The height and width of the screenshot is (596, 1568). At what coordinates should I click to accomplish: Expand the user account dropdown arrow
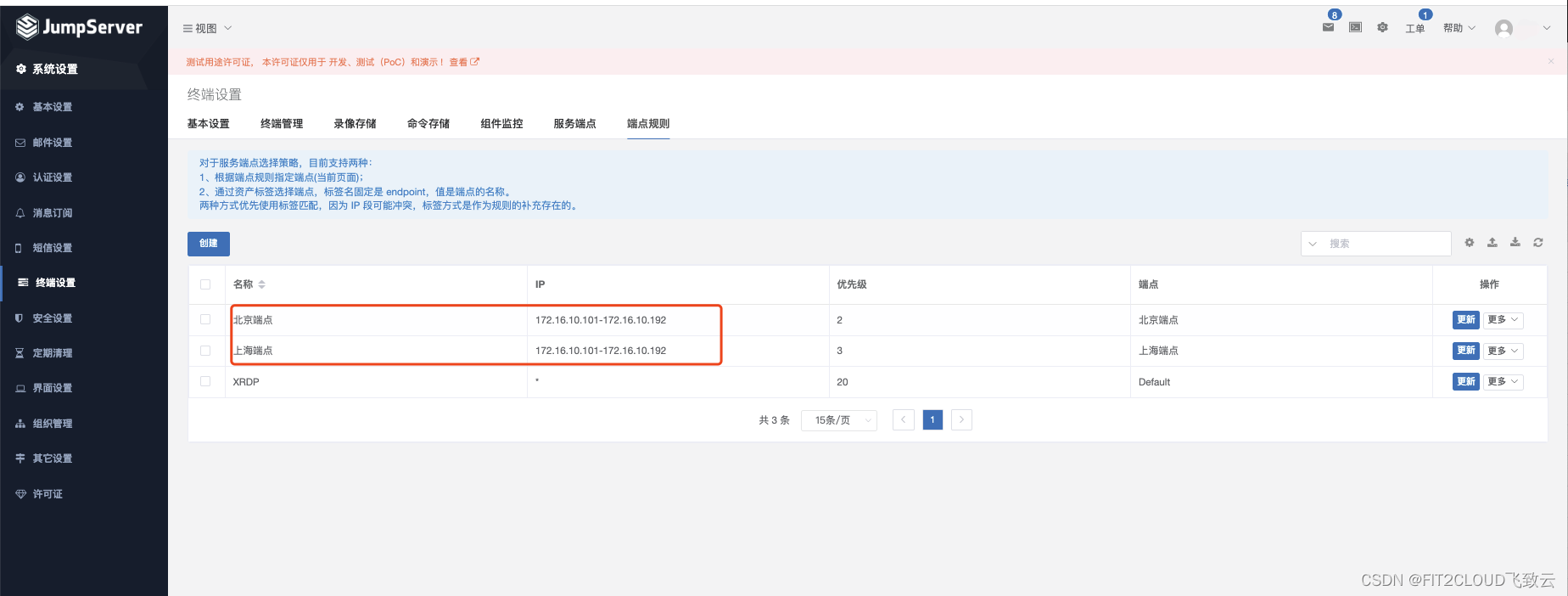coord(1547,28)
